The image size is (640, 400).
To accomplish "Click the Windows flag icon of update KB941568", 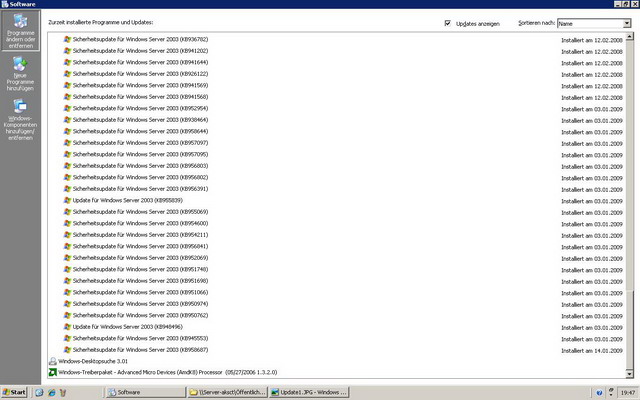I will [x=67, y=97].
